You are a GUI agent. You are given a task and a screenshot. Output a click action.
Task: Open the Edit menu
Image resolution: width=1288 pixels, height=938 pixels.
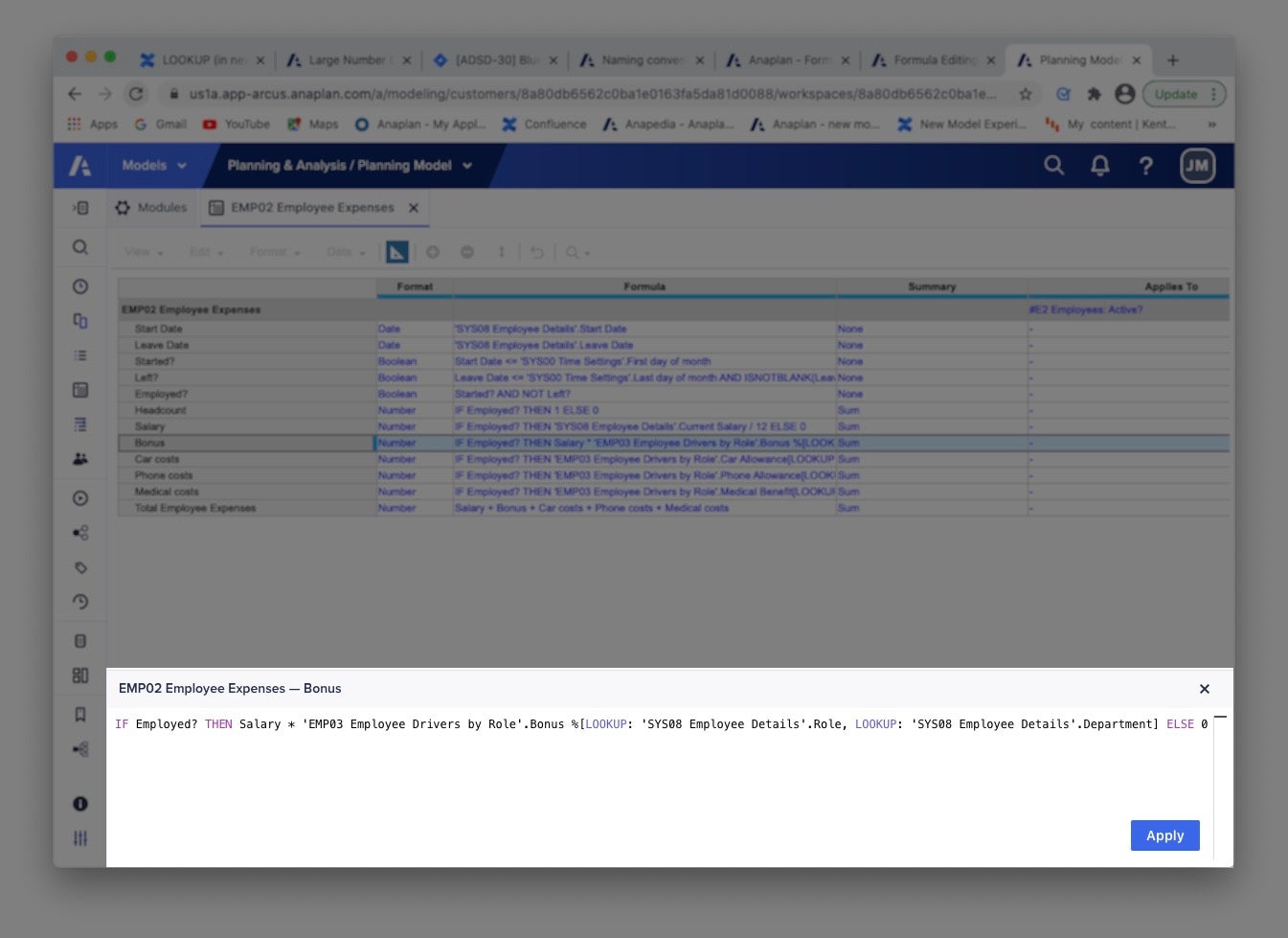pos(206,252)
